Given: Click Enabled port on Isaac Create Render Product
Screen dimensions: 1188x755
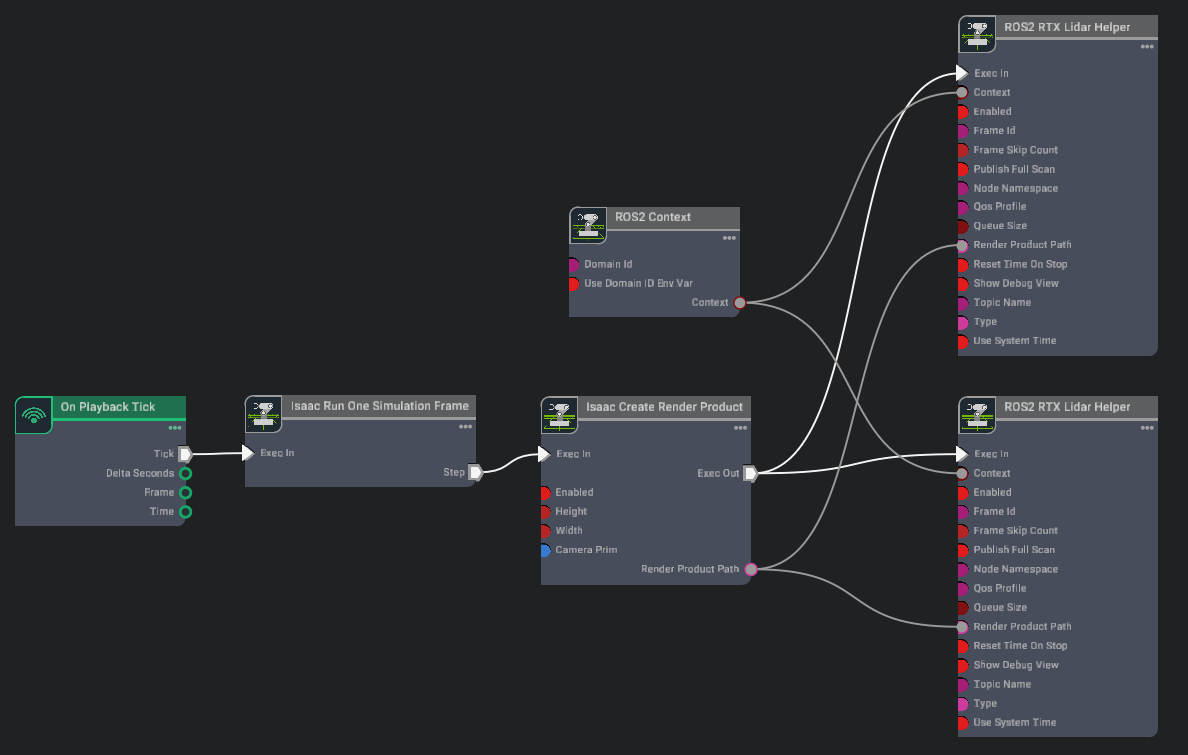Looking at the screenshot, I should (545, 493).
